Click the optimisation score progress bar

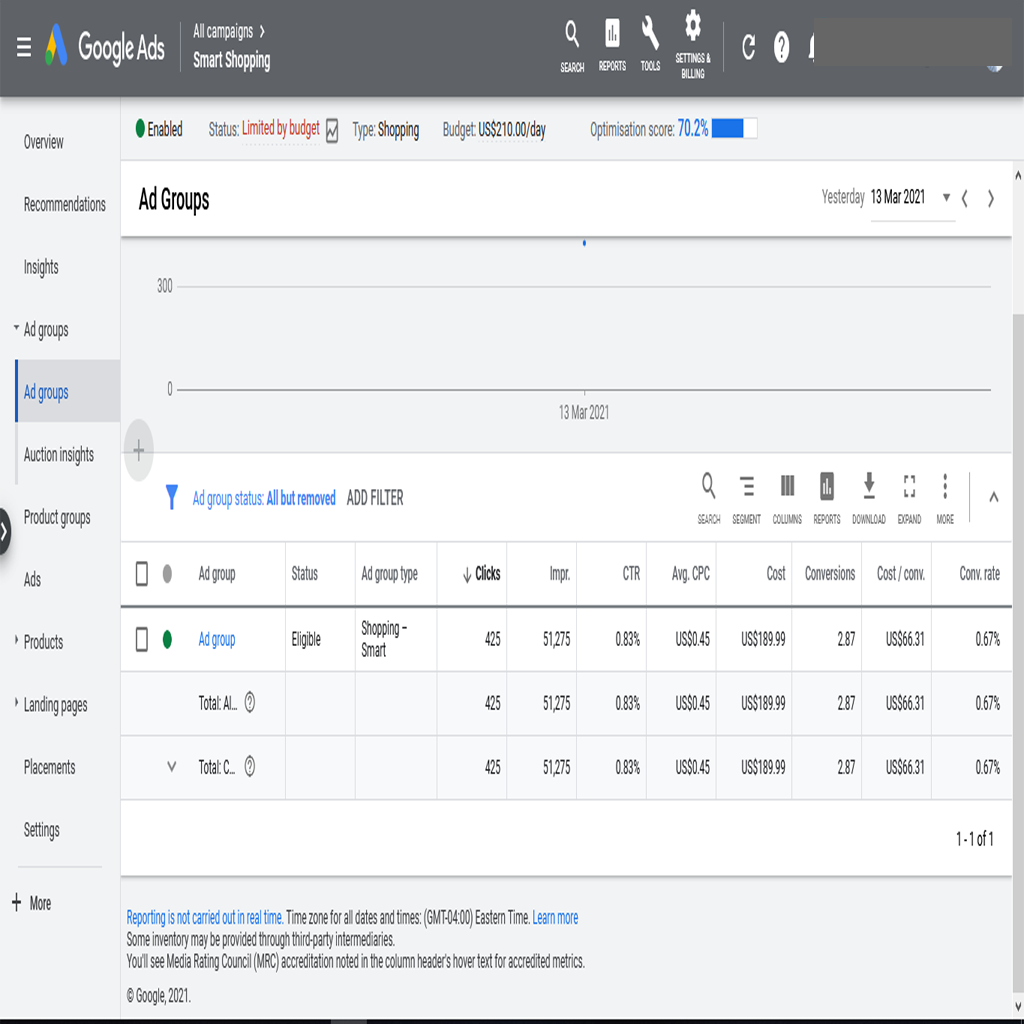(735, 129)
